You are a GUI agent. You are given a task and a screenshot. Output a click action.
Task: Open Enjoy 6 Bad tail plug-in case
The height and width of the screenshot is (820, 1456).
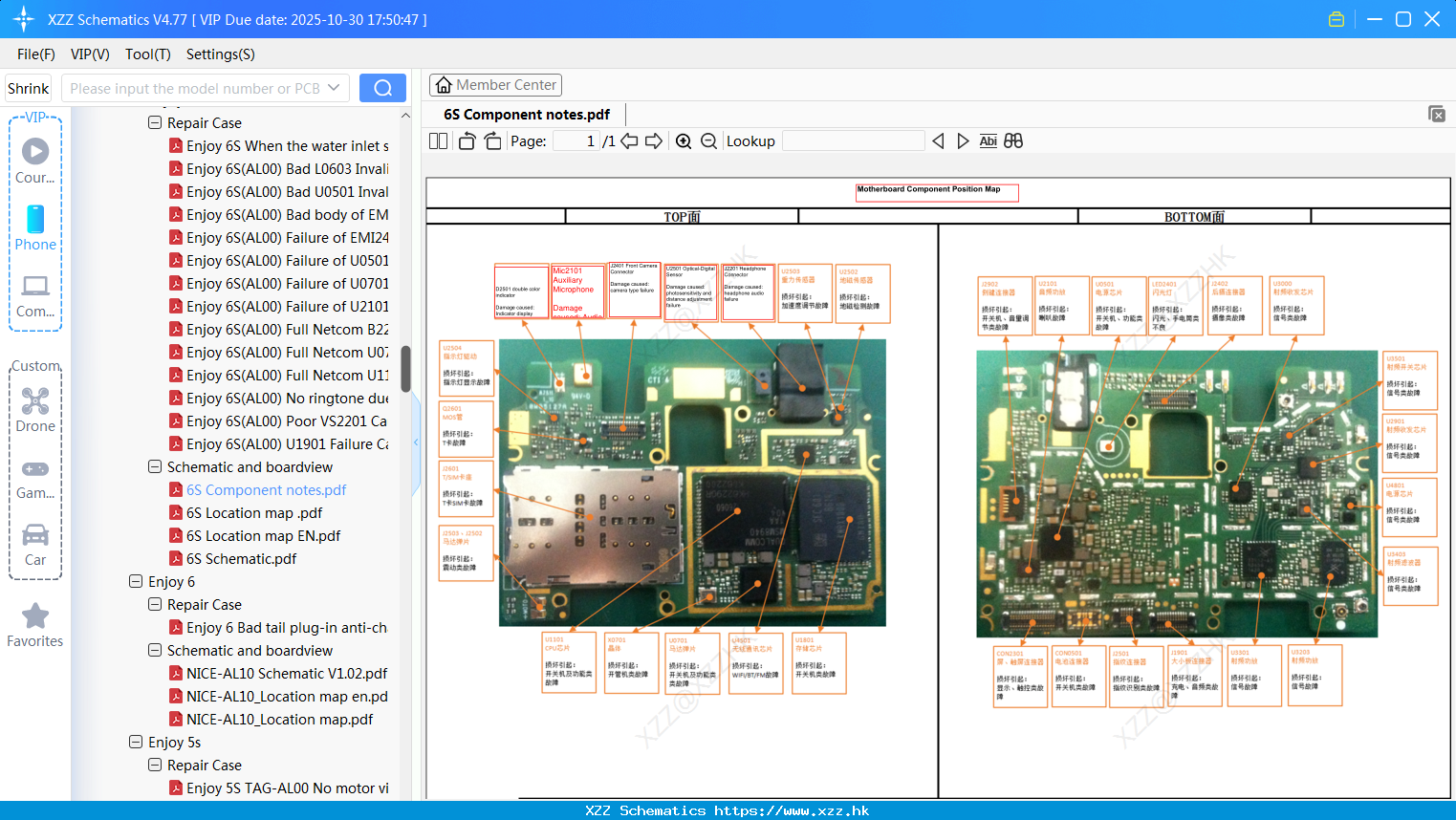click(x=287, y=627)
